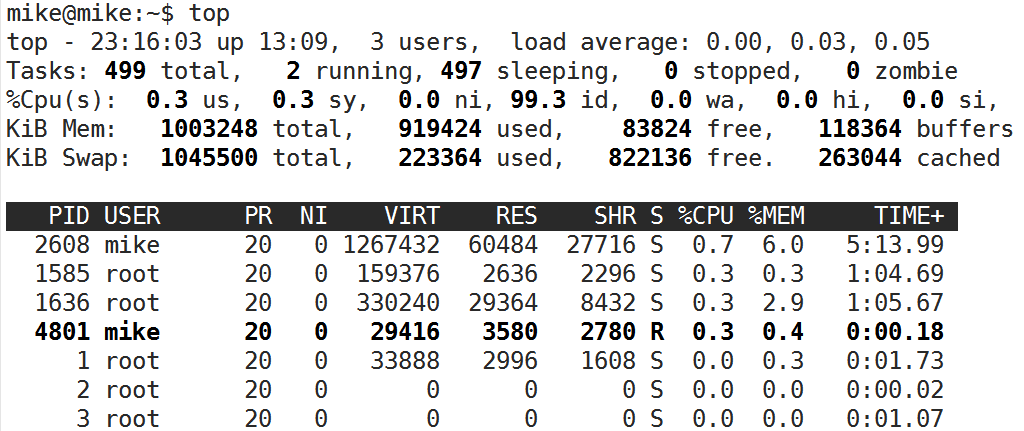Screen dimensions: 1024x431
Task: Click the VIRT column header
Action: (412, 216)
